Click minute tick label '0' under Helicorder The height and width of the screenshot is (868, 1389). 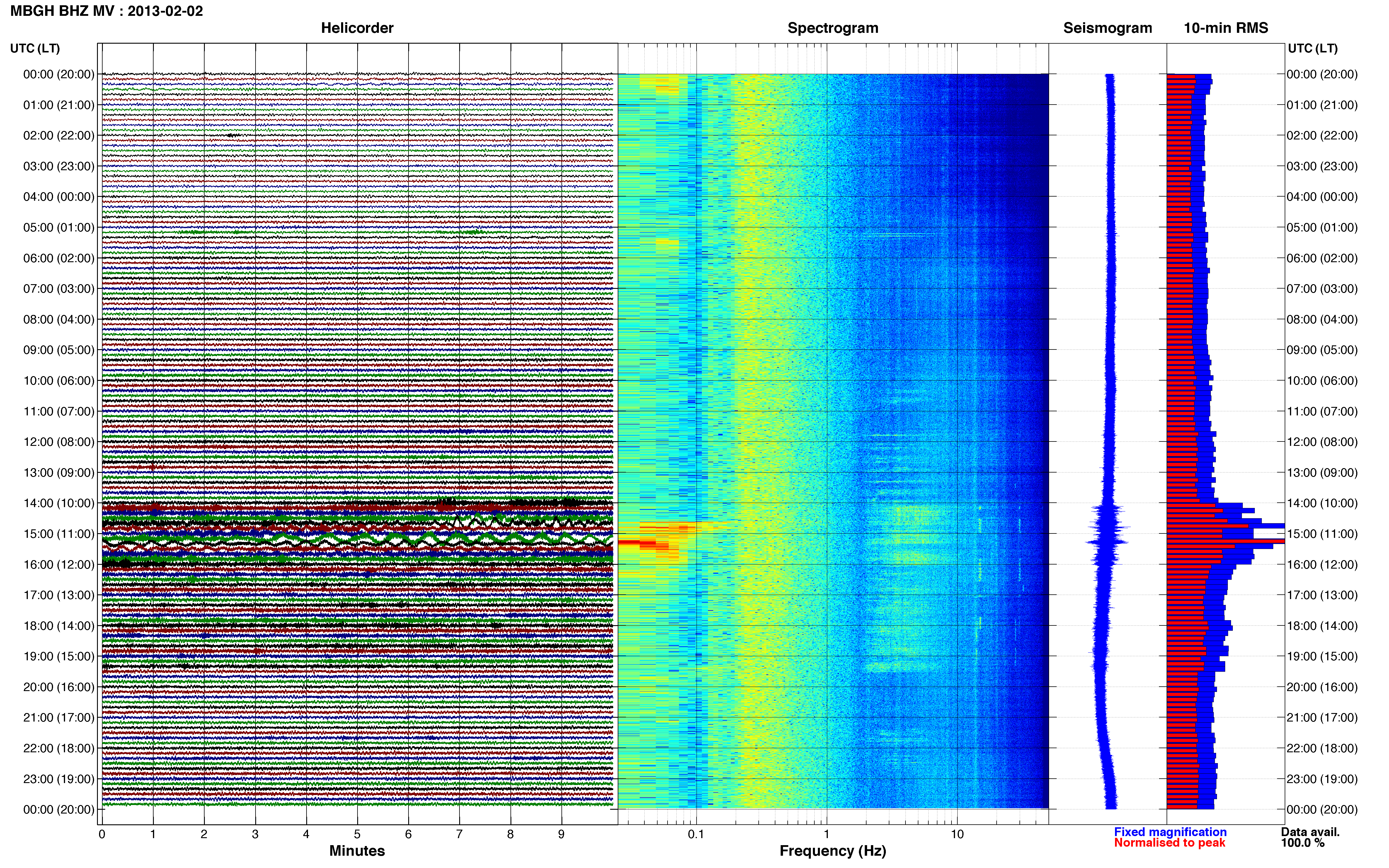(102, 834)
